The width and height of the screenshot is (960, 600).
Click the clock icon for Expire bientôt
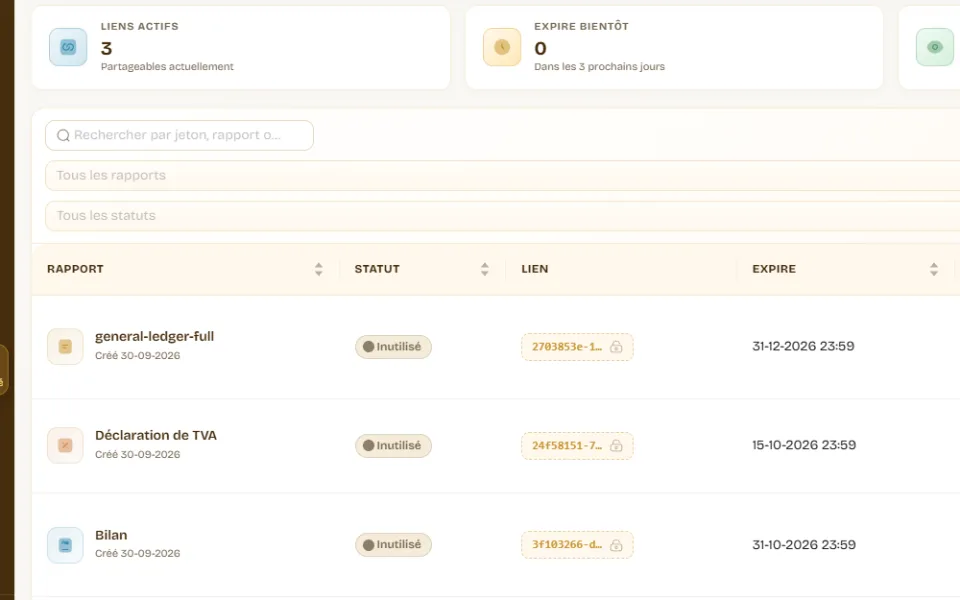pyautogui.click(x=501, y=47)
